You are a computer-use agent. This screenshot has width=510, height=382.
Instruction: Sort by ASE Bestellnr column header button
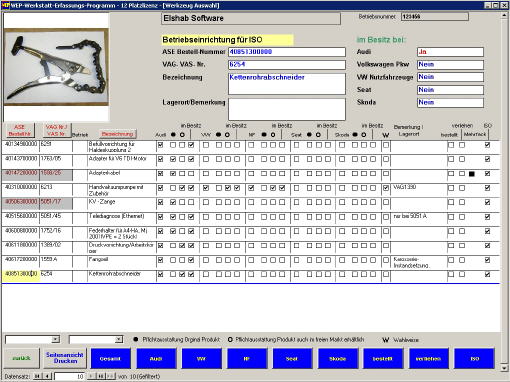point(20,130)
